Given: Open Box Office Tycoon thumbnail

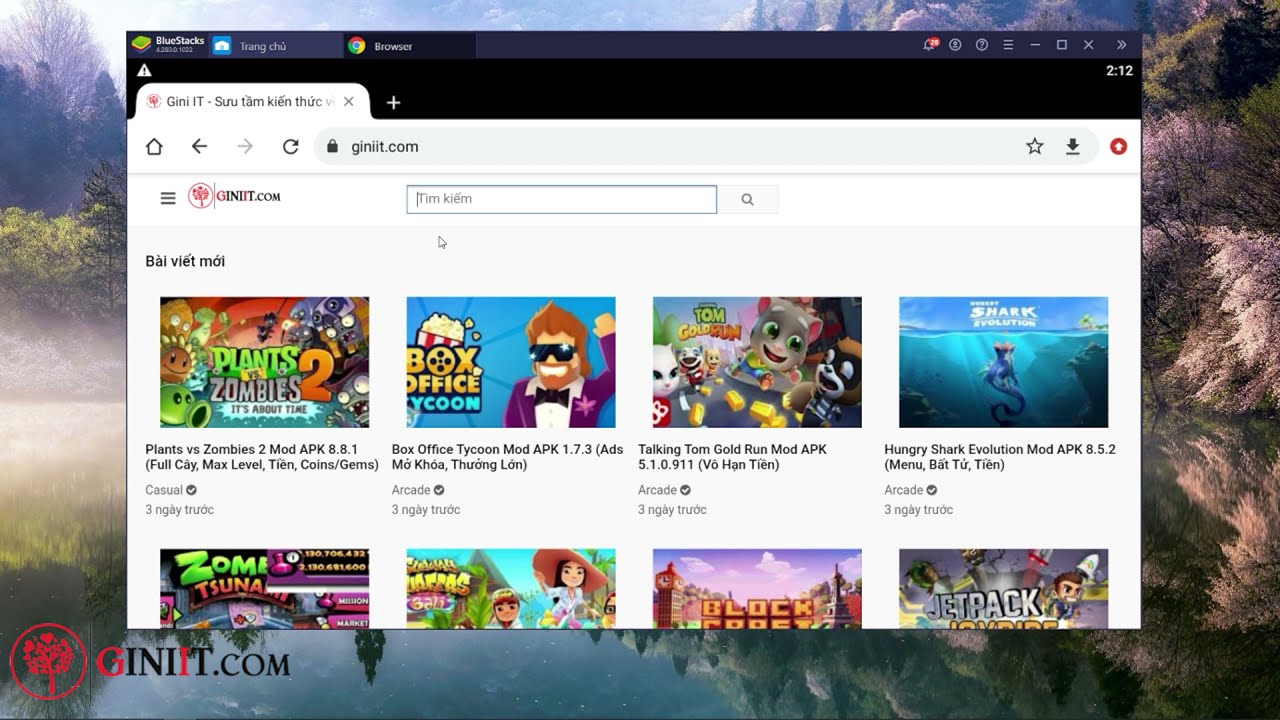Looking at the screenshot, I should [511, 362].
